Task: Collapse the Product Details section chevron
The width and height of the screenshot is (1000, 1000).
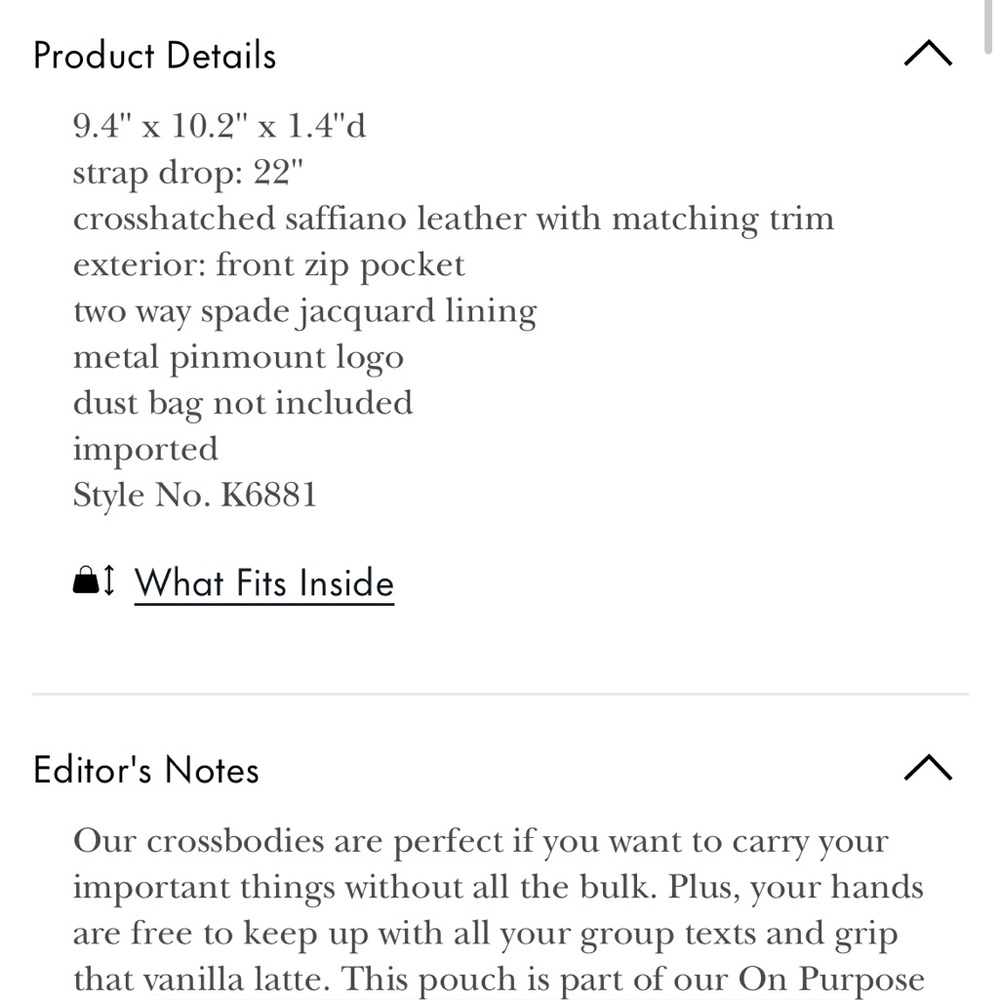Action: 928,54
